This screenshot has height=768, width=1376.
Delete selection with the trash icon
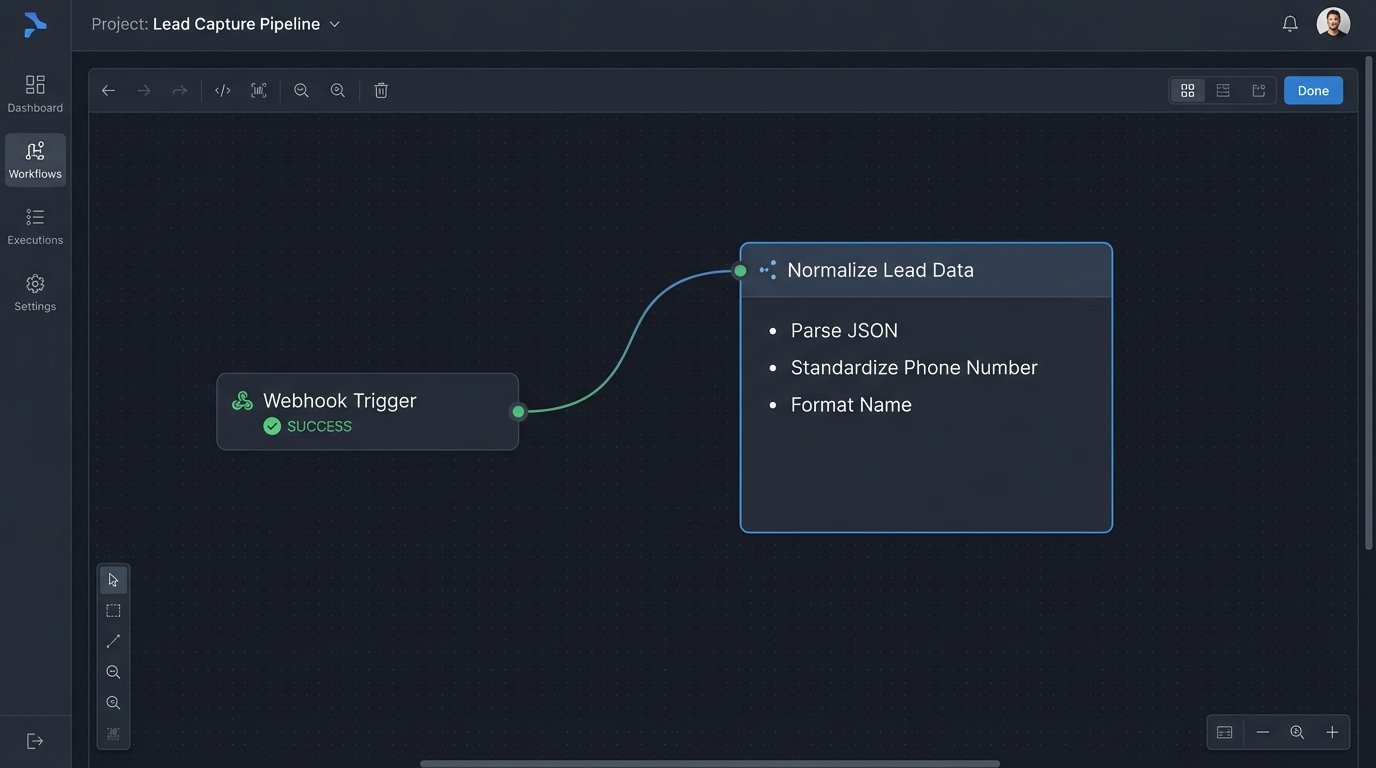380,90
